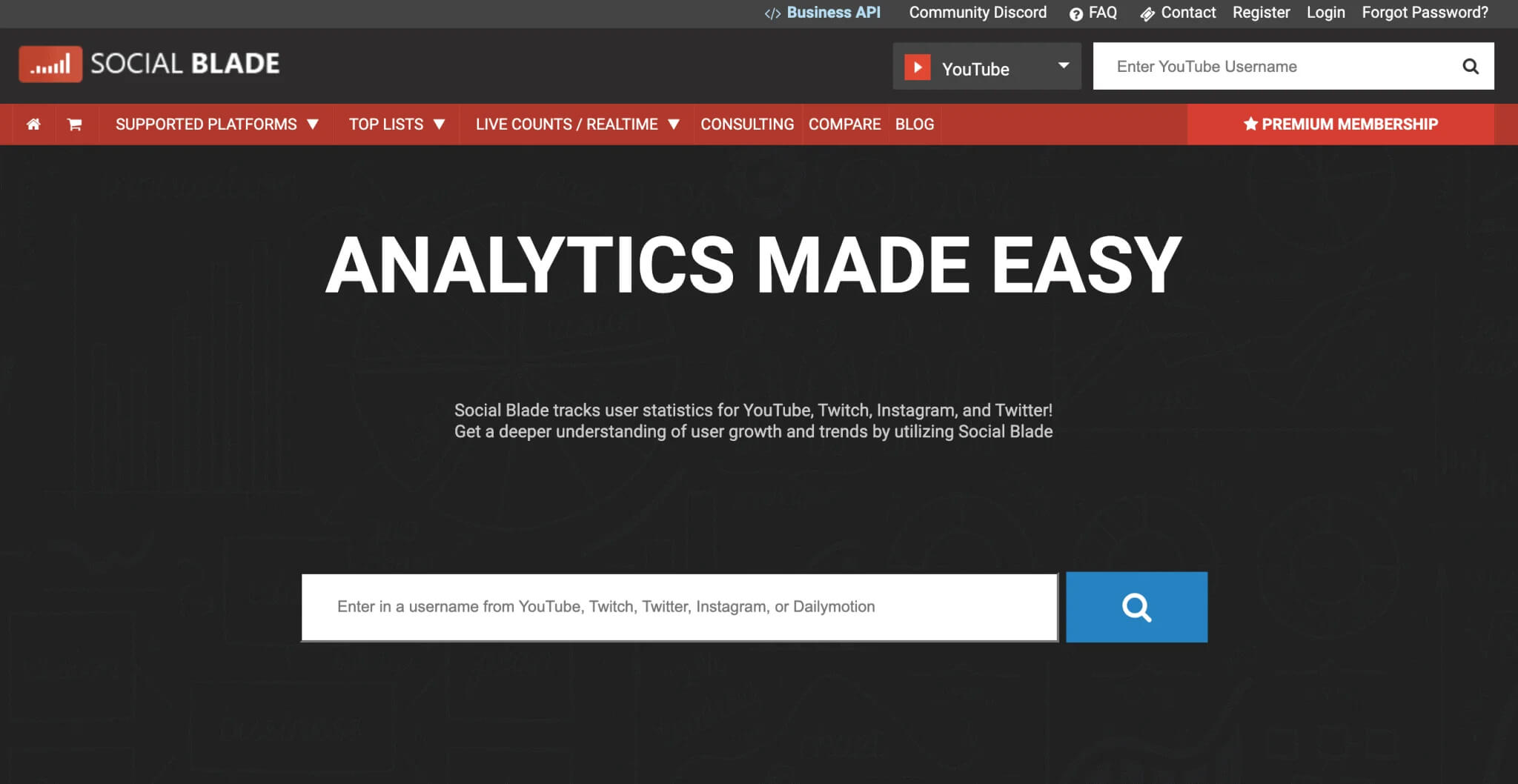Open the Blog page
The image size is (1518, 784).
(914, 124)
